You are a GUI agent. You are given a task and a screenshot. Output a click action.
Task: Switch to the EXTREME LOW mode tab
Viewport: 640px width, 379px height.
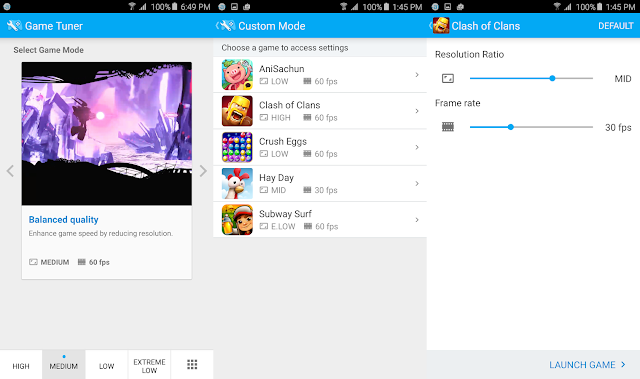point(149,364)
